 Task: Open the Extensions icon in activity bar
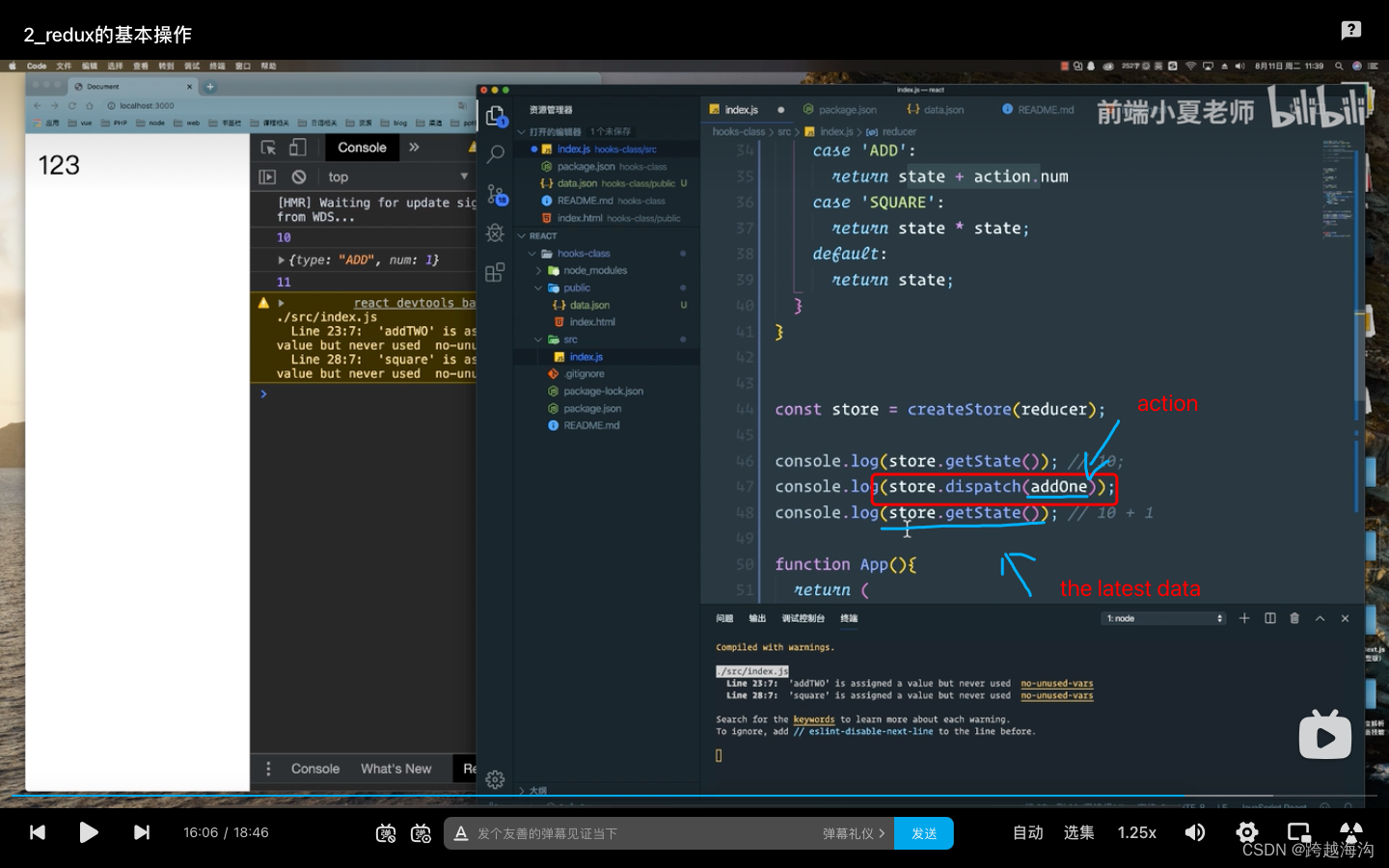(495, 273)
